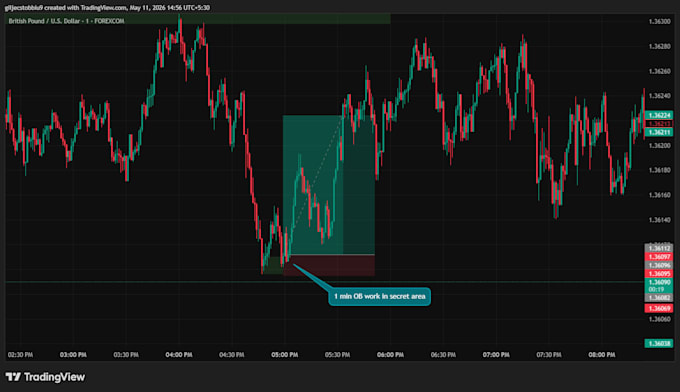
Task: Click the gray 1.36082 price label
Action: tap(659, 298)
